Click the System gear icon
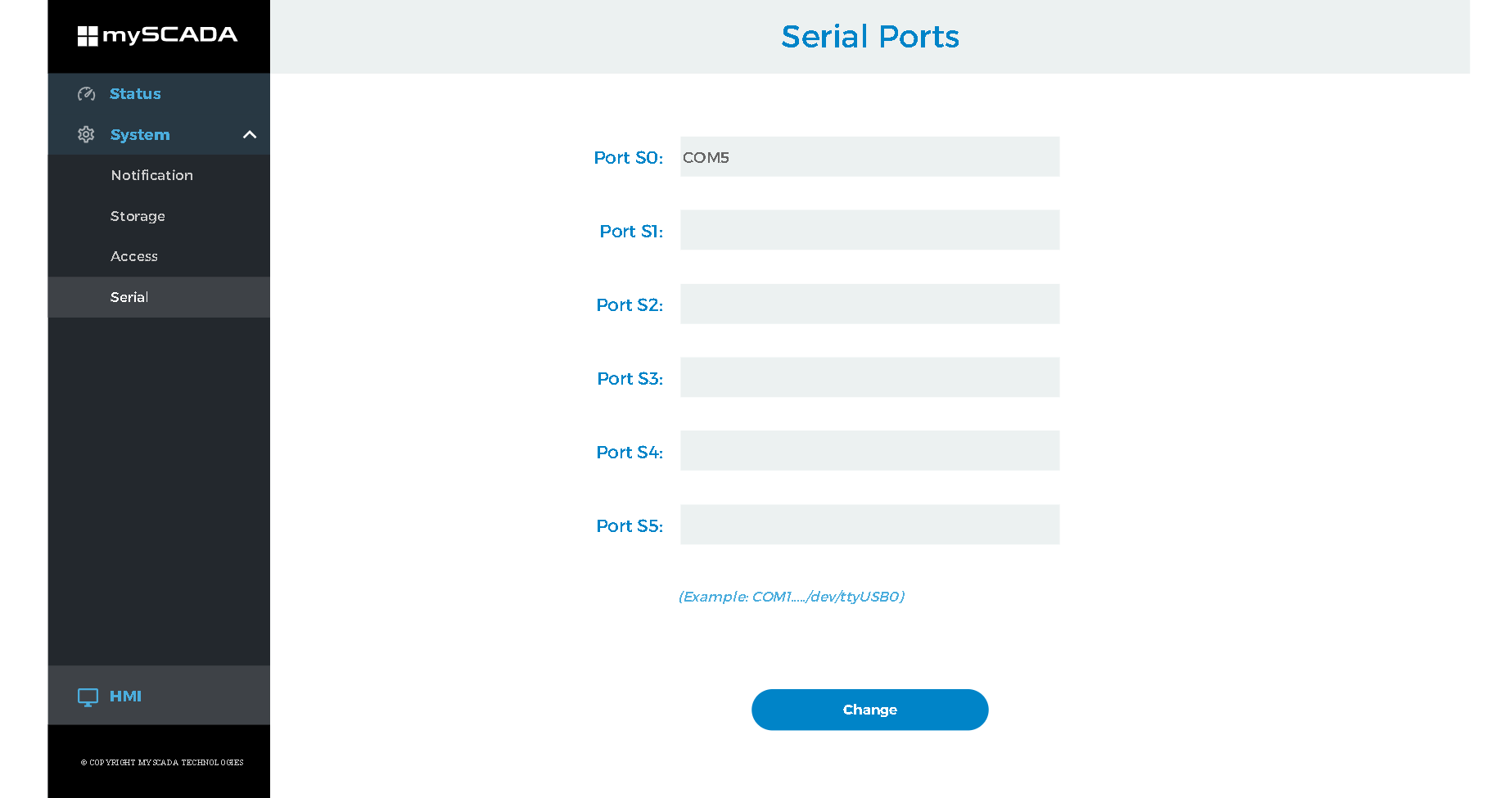The width and height of the screenshot is (1512, 798). tap(86, 134)
